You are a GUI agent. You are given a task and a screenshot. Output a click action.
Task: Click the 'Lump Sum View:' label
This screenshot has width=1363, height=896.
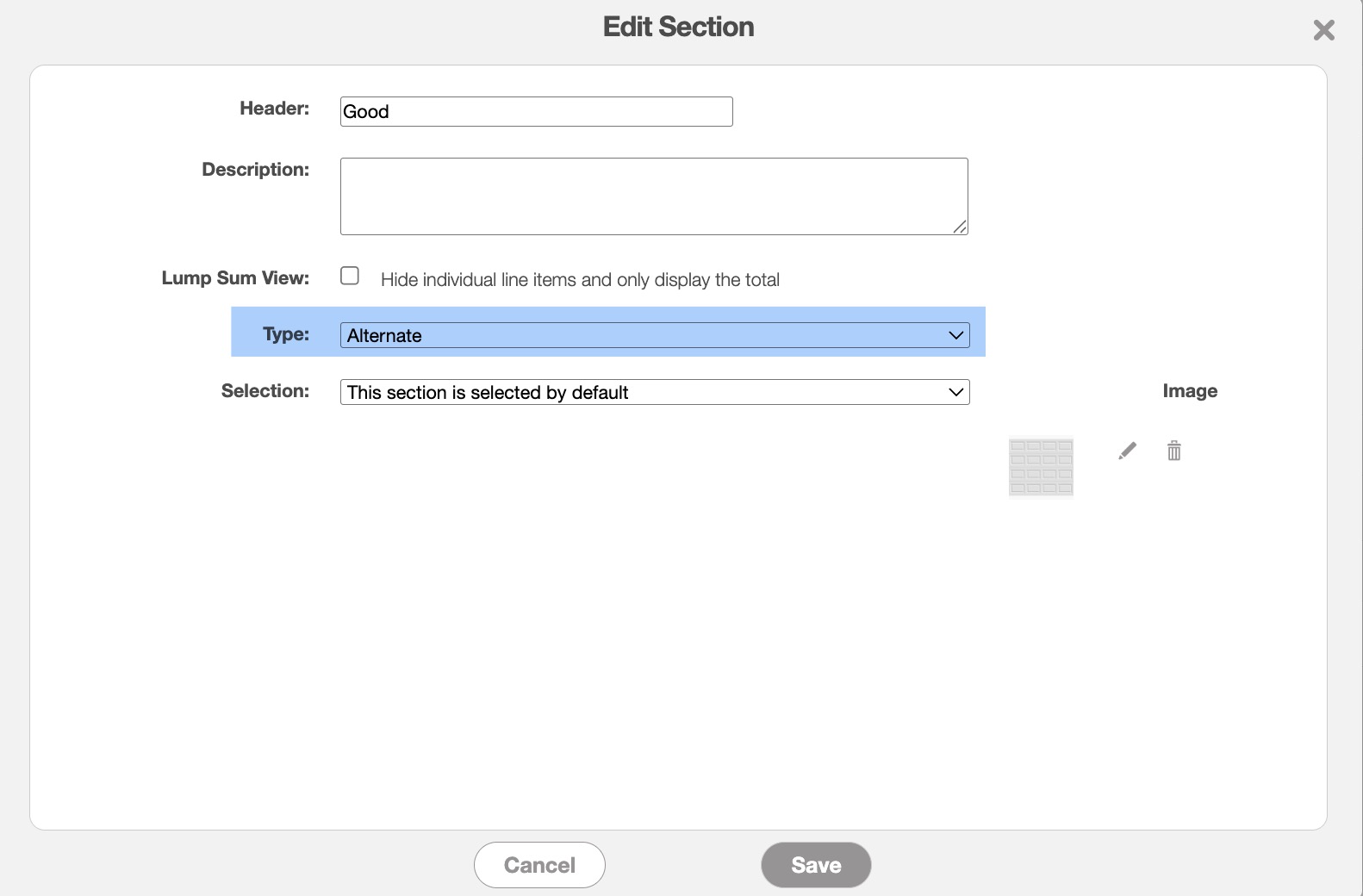[x=235, y=278]
